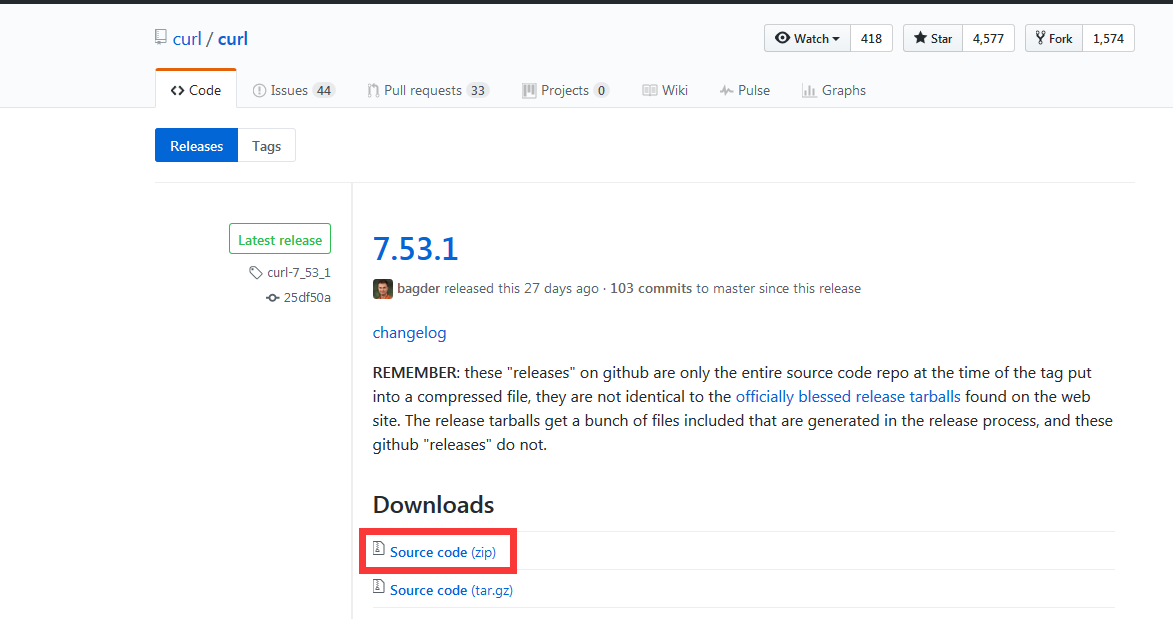Click the tar.gz file icon
The image size is (1173, 619).
379,587
